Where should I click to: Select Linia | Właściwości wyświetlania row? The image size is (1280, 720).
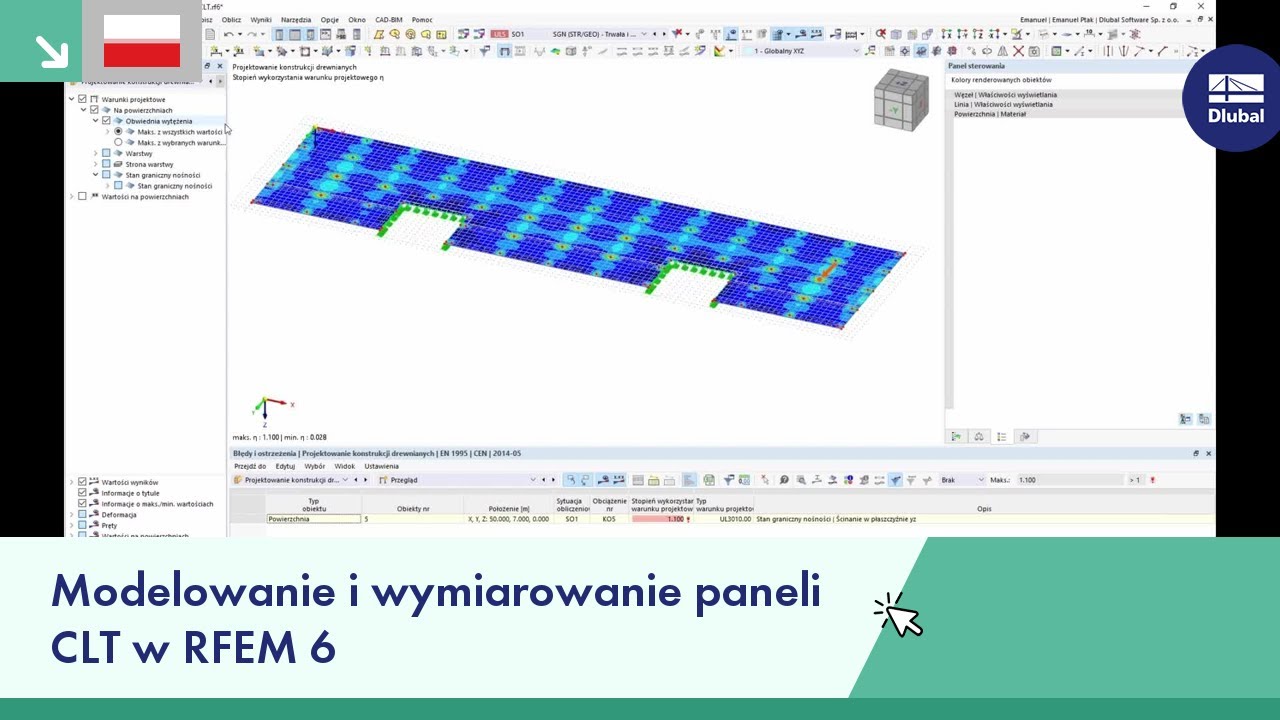pyautogui.click(x=1082, y=104)
